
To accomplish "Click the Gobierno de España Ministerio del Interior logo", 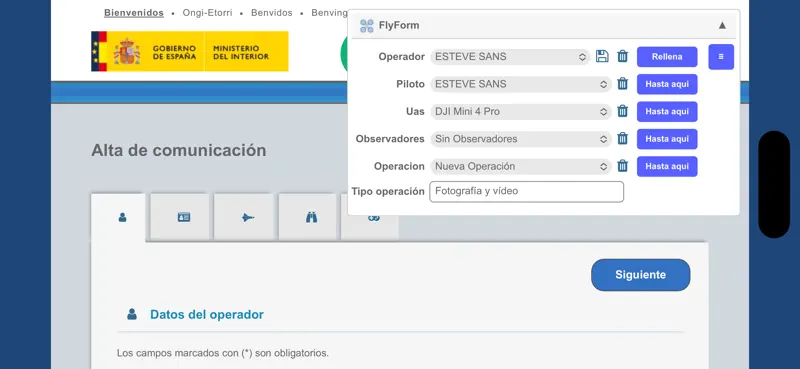I will [190, 51].
